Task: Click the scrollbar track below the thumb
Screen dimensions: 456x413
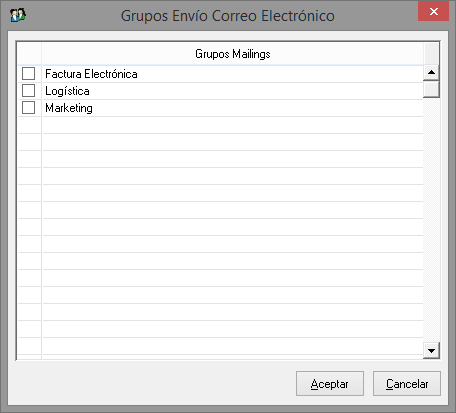Action: 431,220
